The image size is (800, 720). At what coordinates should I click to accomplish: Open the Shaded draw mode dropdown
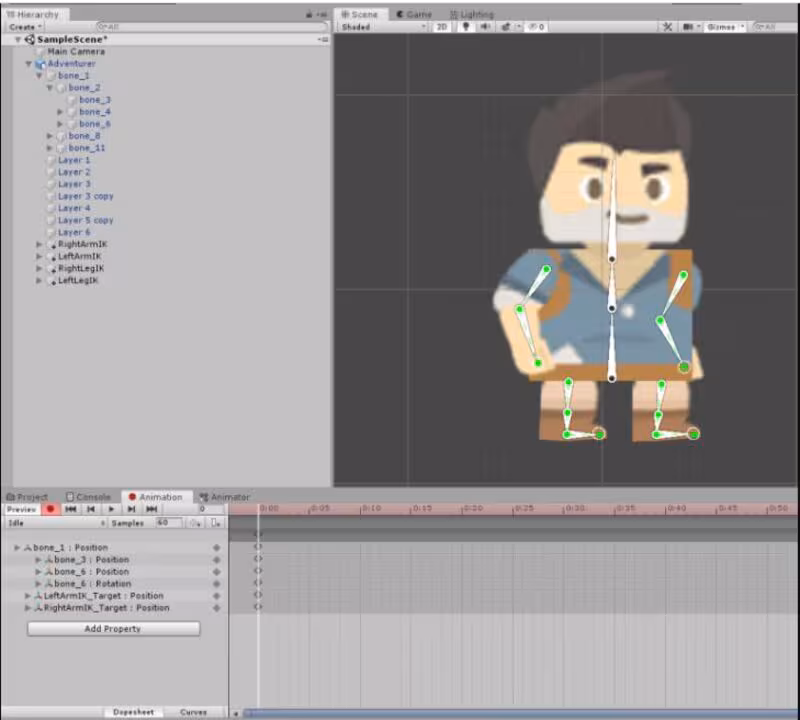[x=383, y=27]
